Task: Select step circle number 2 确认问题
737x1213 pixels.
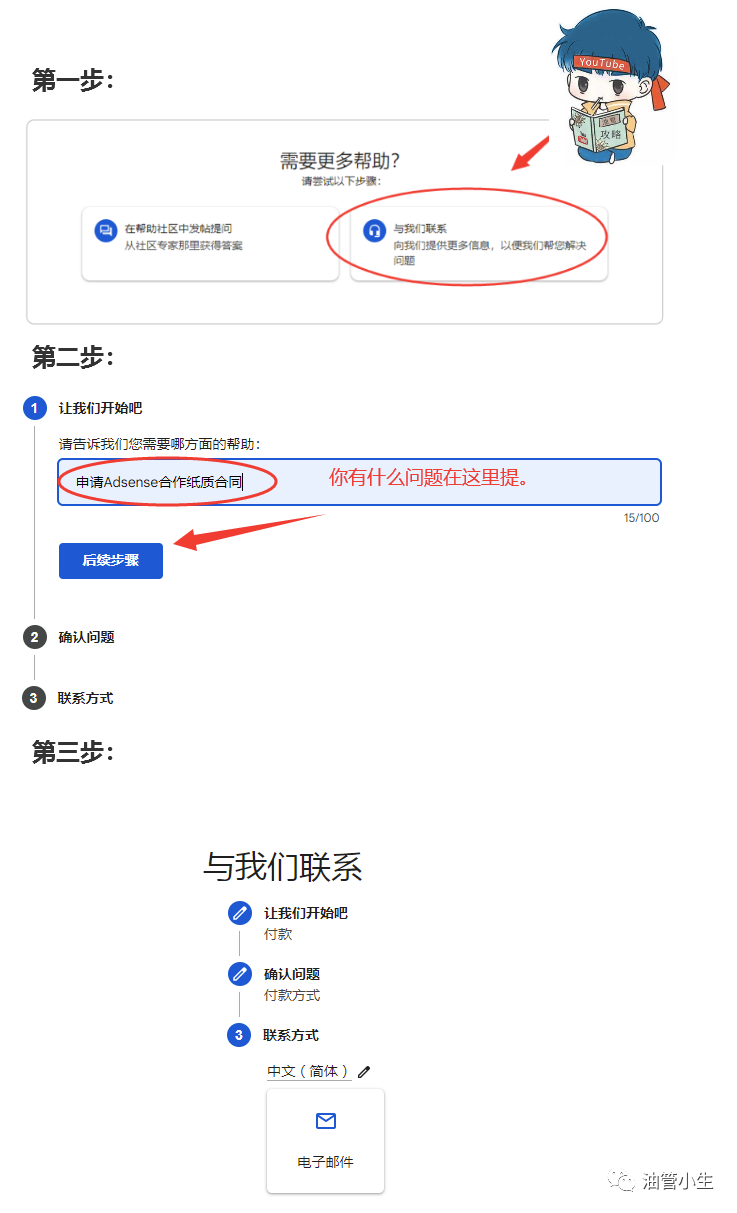Action: coord(35,637)
